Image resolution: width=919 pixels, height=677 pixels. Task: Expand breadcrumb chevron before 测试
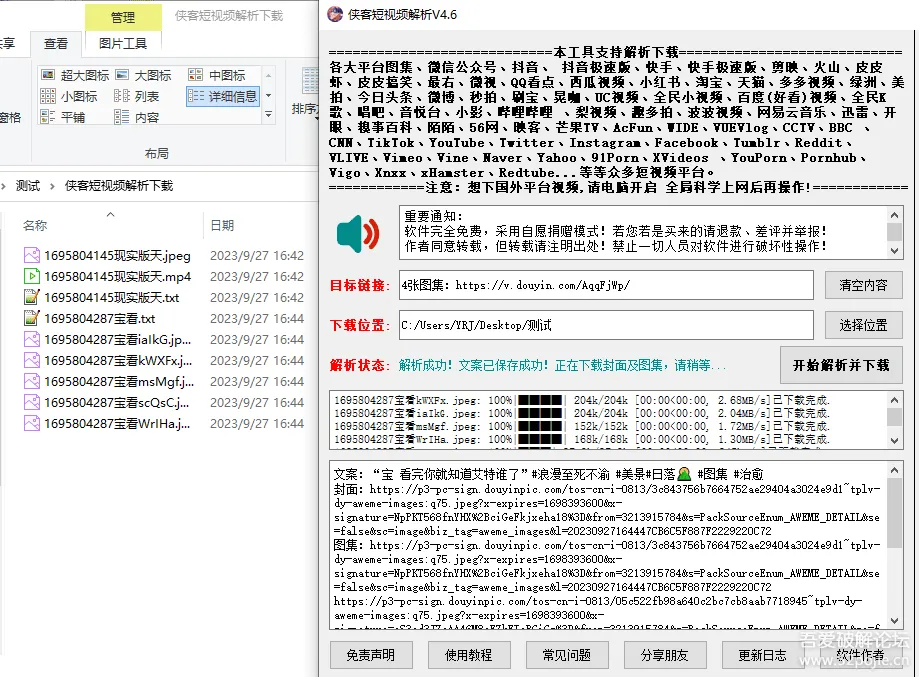[x=4, y=186]
